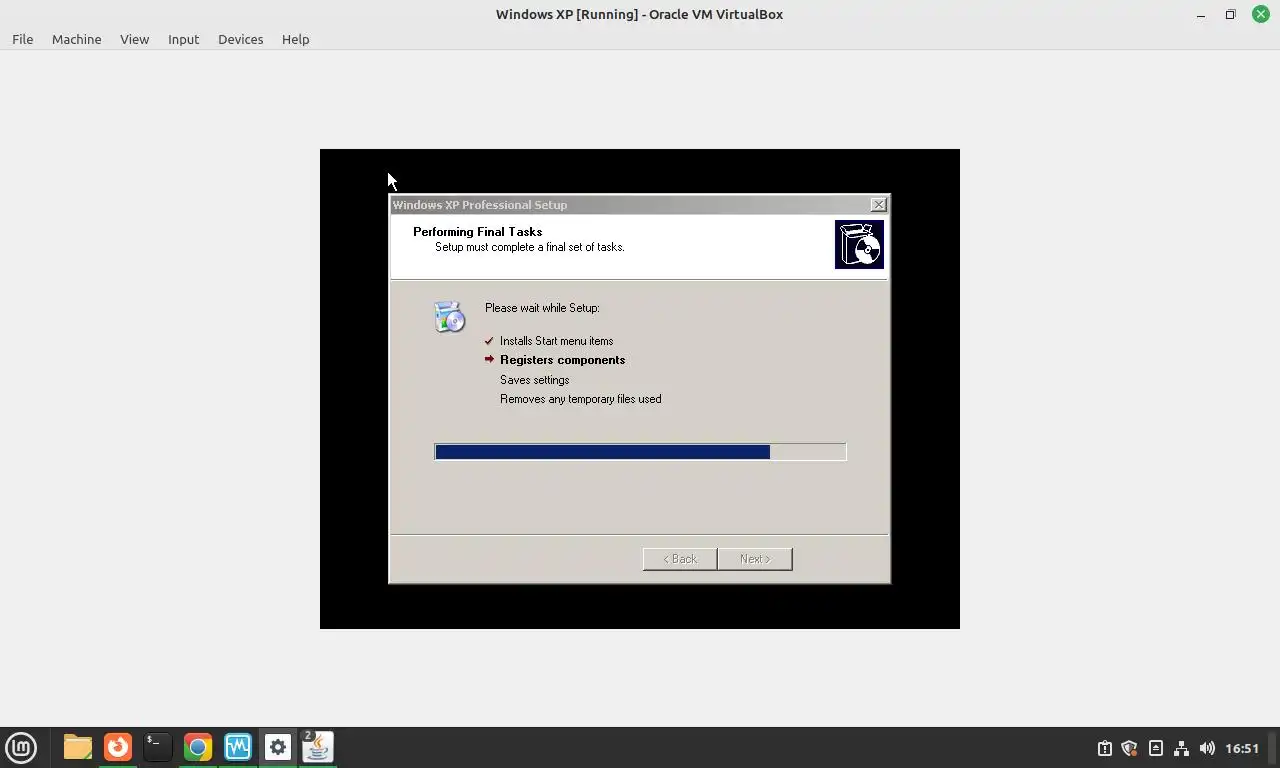Open the Terminal from the taskbar
1280x768 pixels.
point(157,747)
